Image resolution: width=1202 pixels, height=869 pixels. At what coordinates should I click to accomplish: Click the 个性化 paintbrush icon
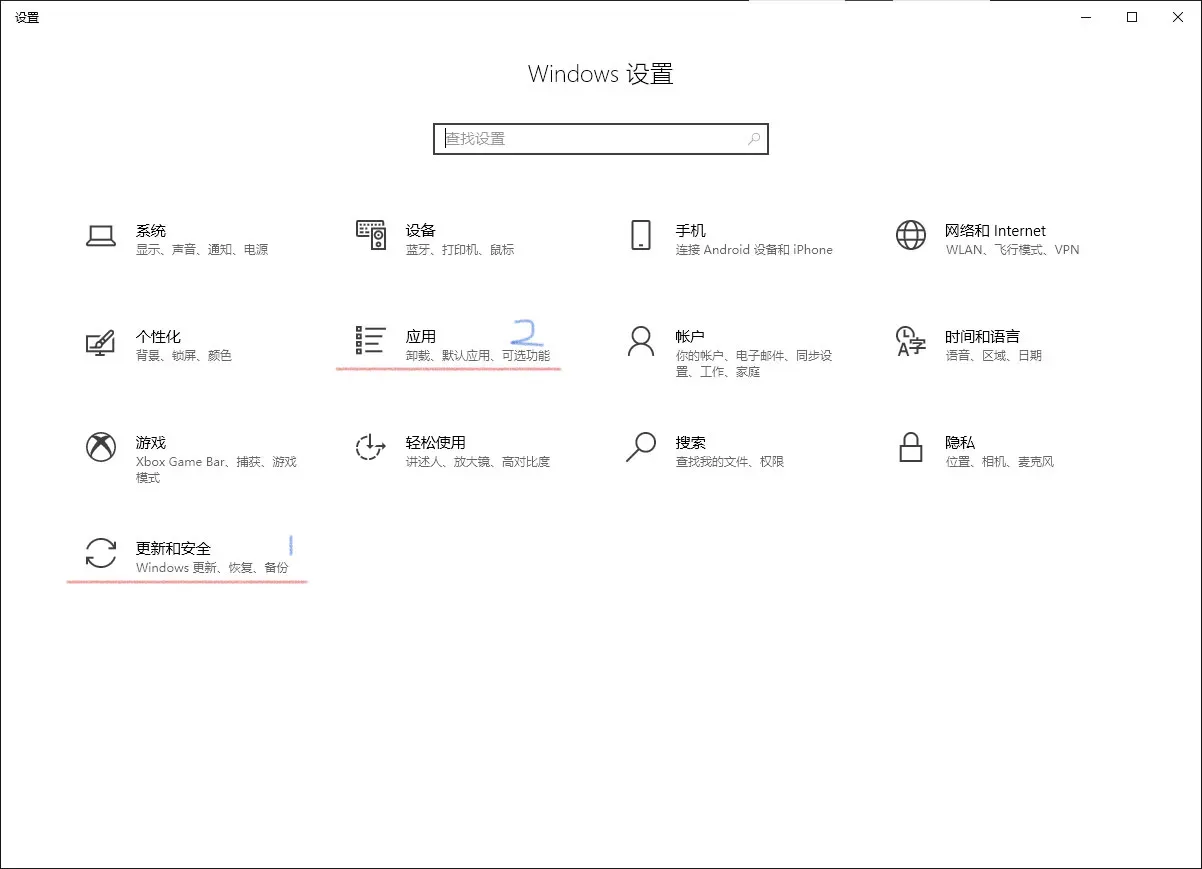[101, 342]
